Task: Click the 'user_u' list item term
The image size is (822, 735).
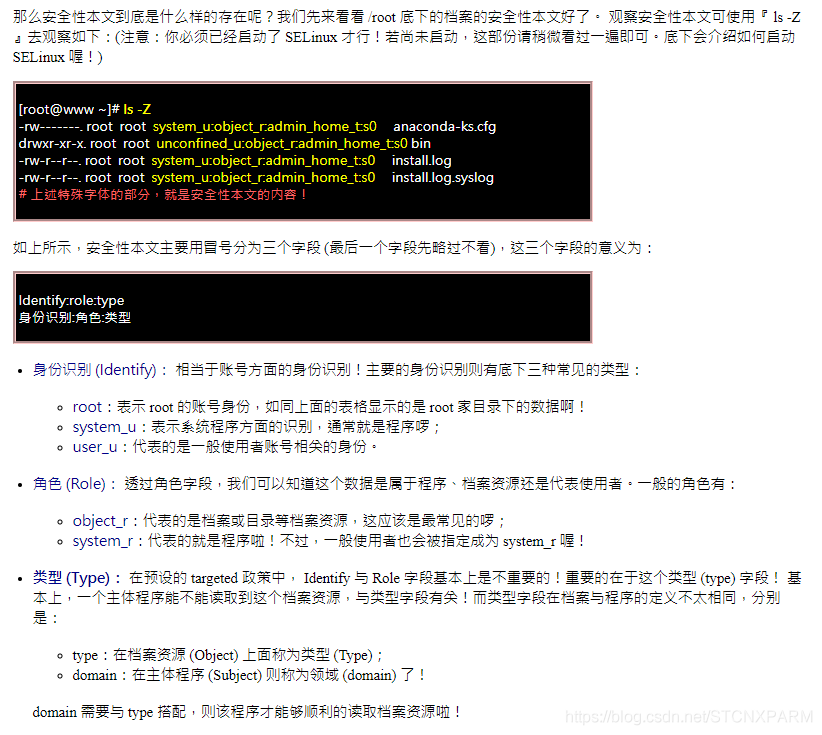Action: pos(95,447)
